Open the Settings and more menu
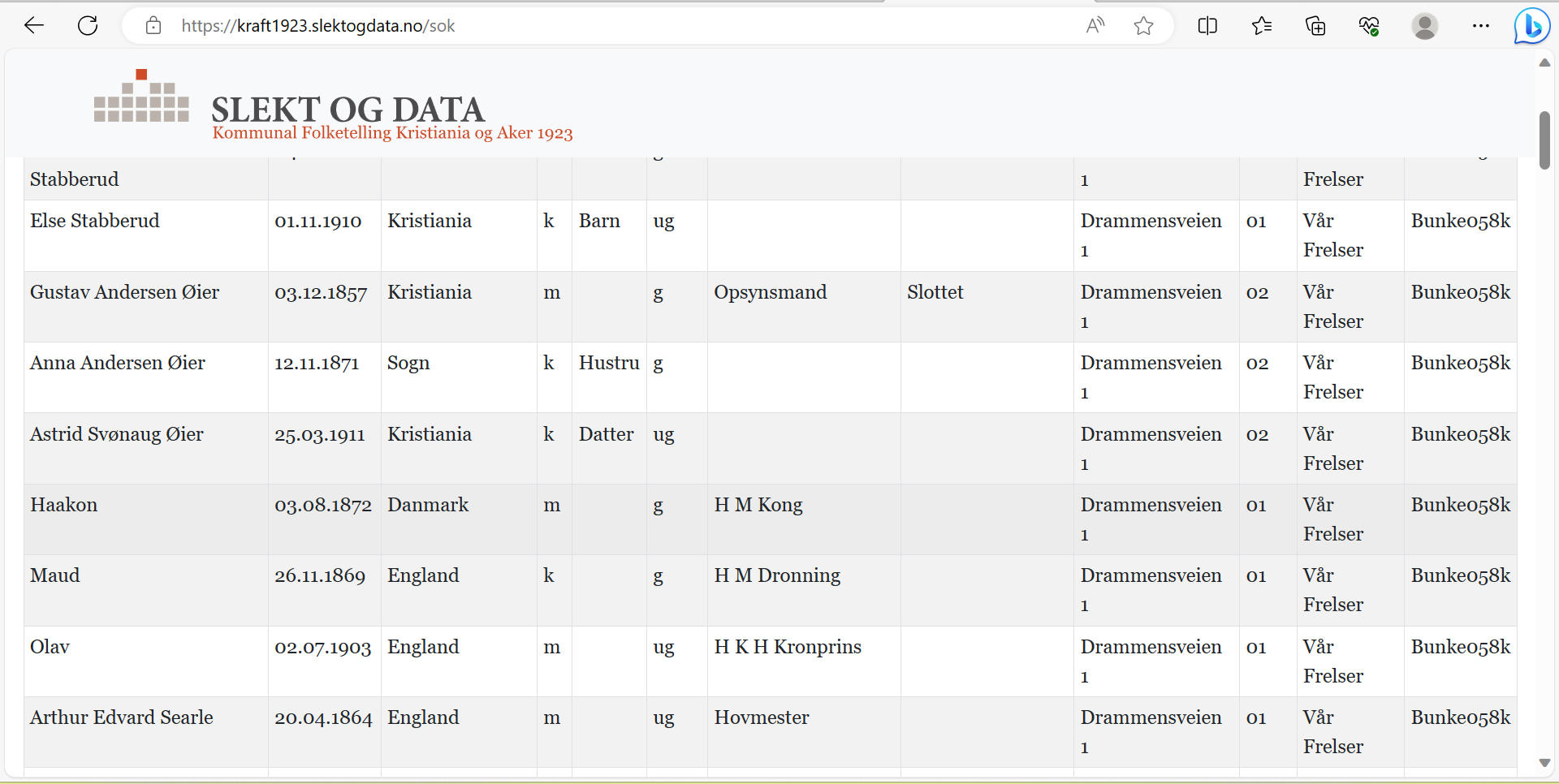Screen dimensions: 1559x784 click(1480, 26)
